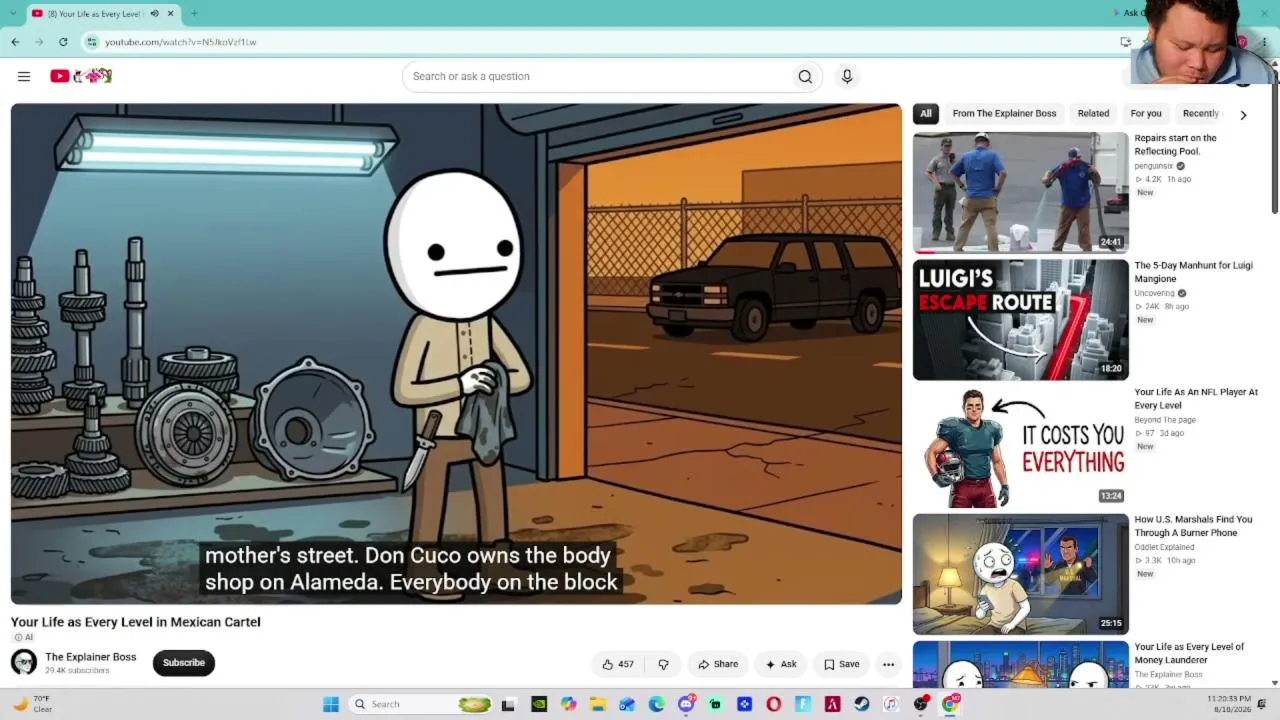The width and height of the screenshot is (1280, 720).
Task: Click the 'It Costs You Everything' thumbnail
Action: [x=1020, y=447]
